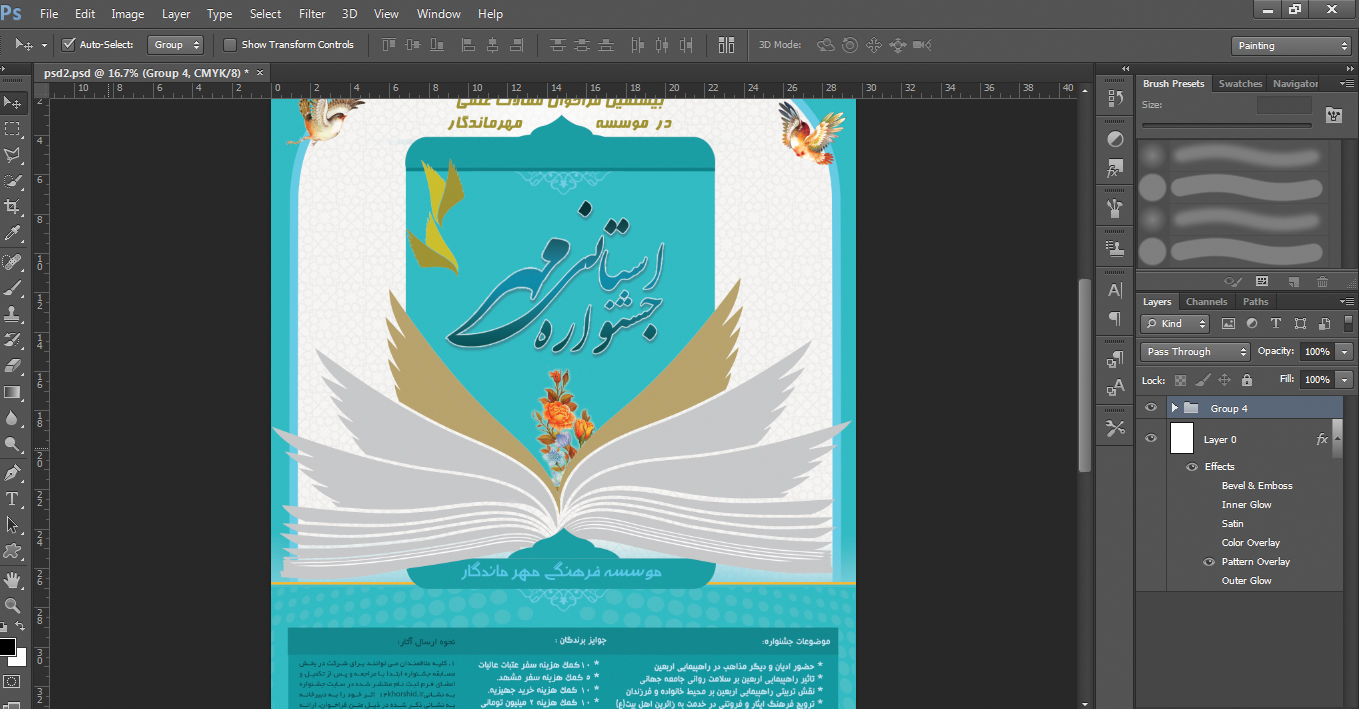
Task: Click the Opacity value field
Action: 1317,352
